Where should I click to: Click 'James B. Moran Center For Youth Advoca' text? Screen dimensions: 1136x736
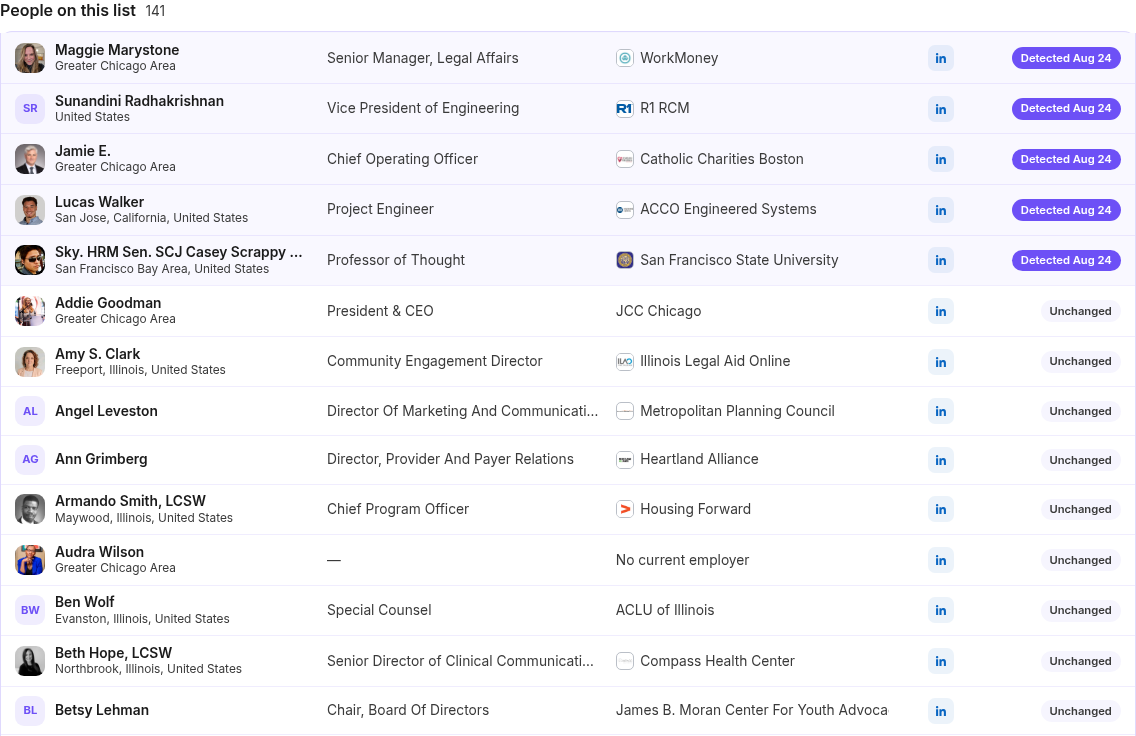(x=751, y=710)
